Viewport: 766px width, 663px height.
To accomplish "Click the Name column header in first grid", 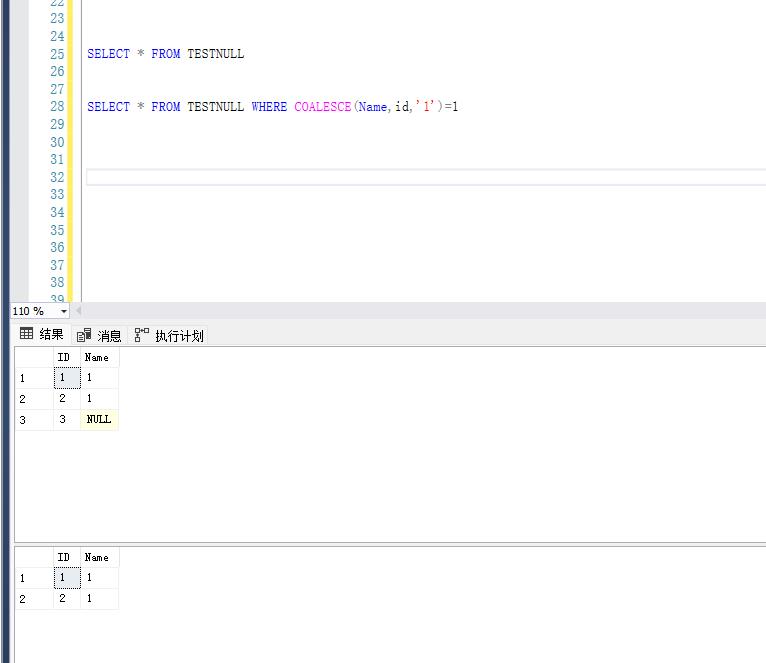I will pyautogui.click(x=98, y=357).
